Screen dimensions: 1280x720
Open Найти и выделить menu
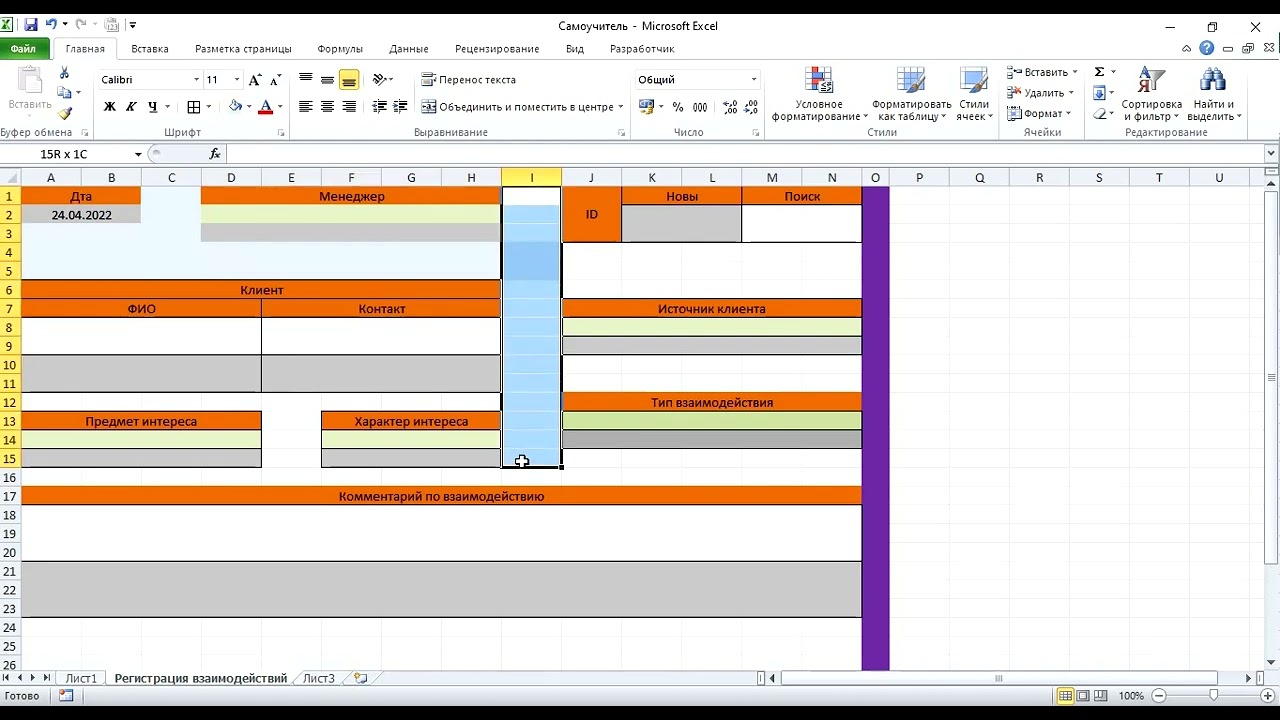pyautogui.click(x=1214, y=95)
